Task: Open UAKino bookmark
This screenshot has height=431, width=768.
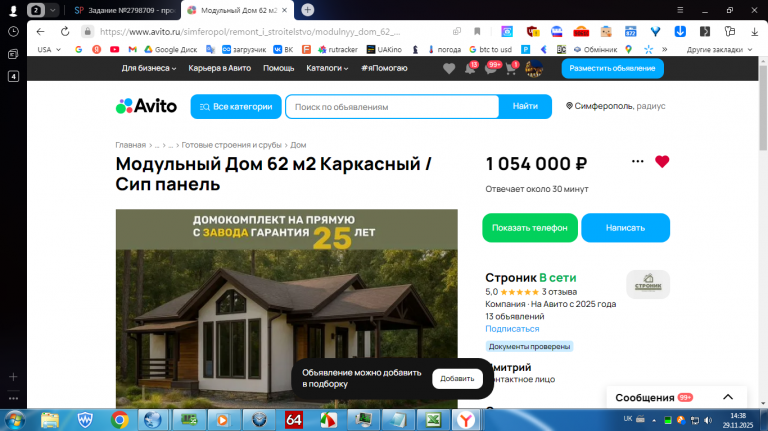Action: 384,49
